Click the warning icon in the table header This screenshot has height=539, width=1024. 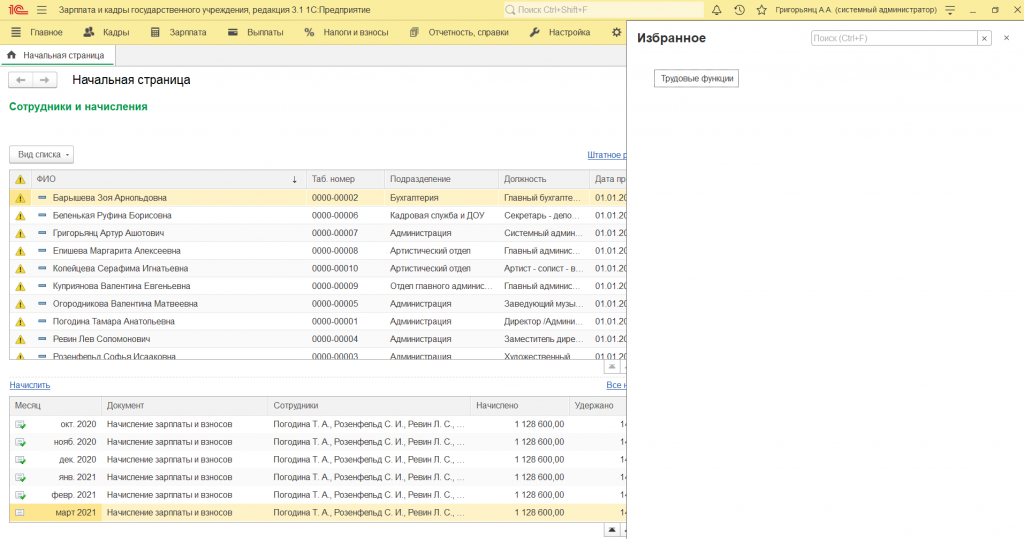tap(20, 179)
